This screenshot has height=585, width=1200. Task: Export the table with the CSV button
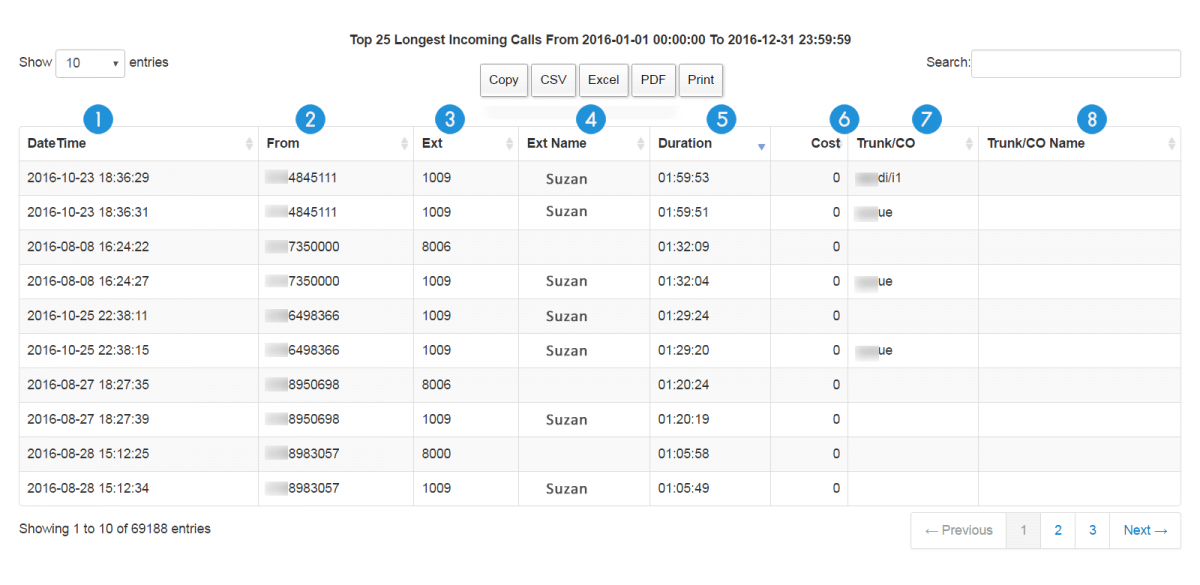click(553, 80)
